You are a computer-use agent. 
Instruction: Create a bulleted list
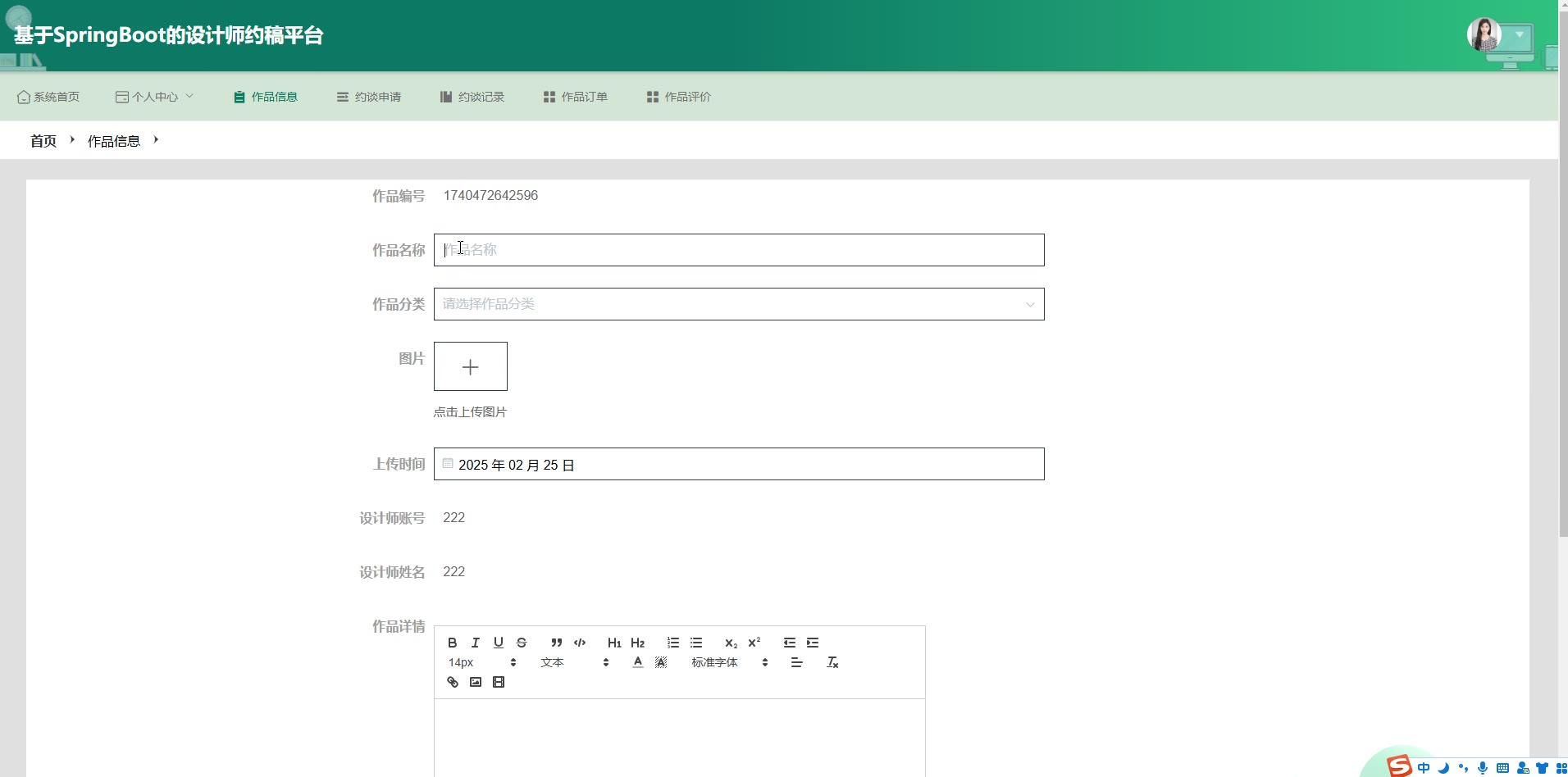(696, 643)
